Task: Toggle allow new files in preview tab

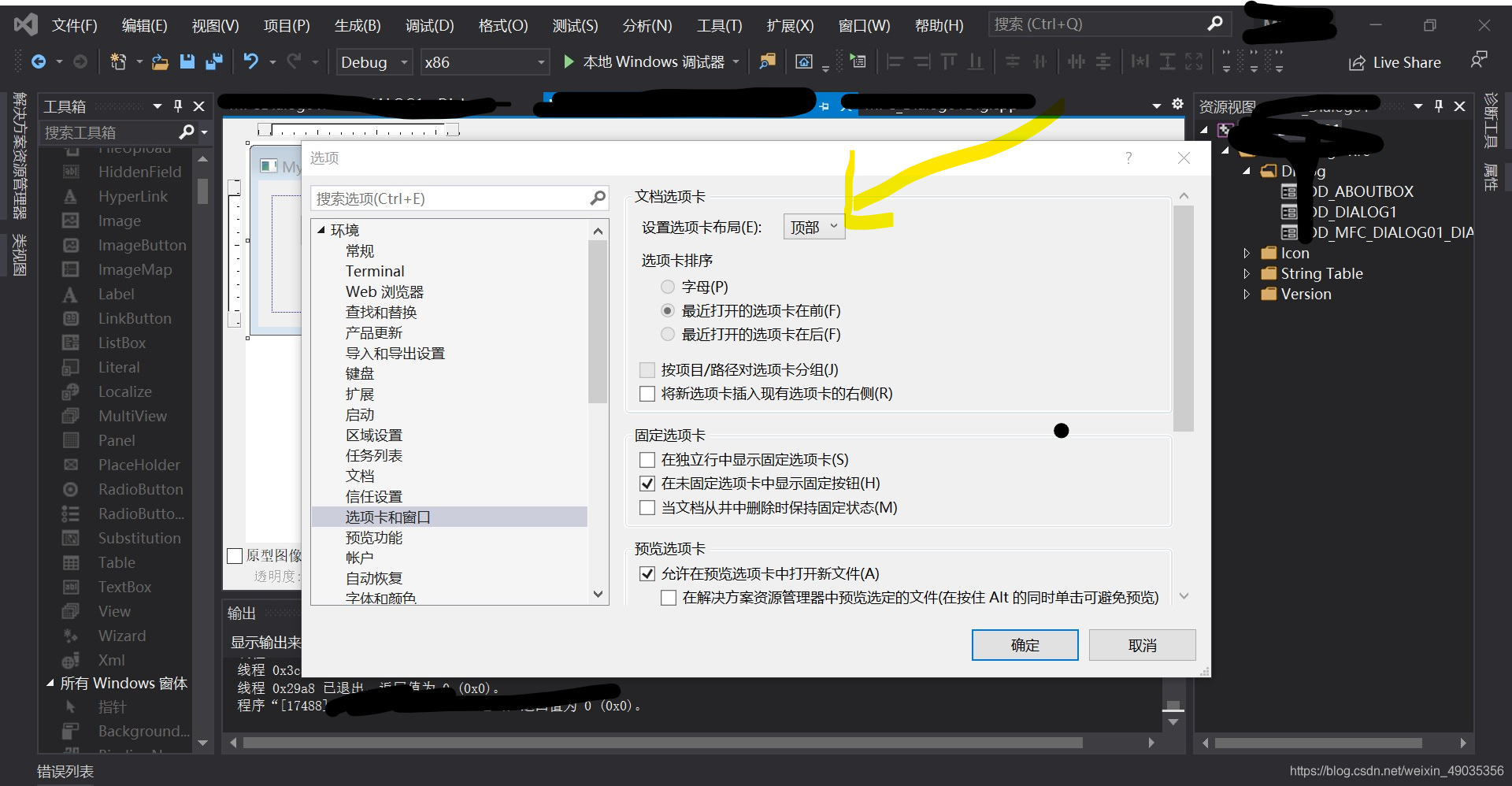Action: click(x=647, y=573)
